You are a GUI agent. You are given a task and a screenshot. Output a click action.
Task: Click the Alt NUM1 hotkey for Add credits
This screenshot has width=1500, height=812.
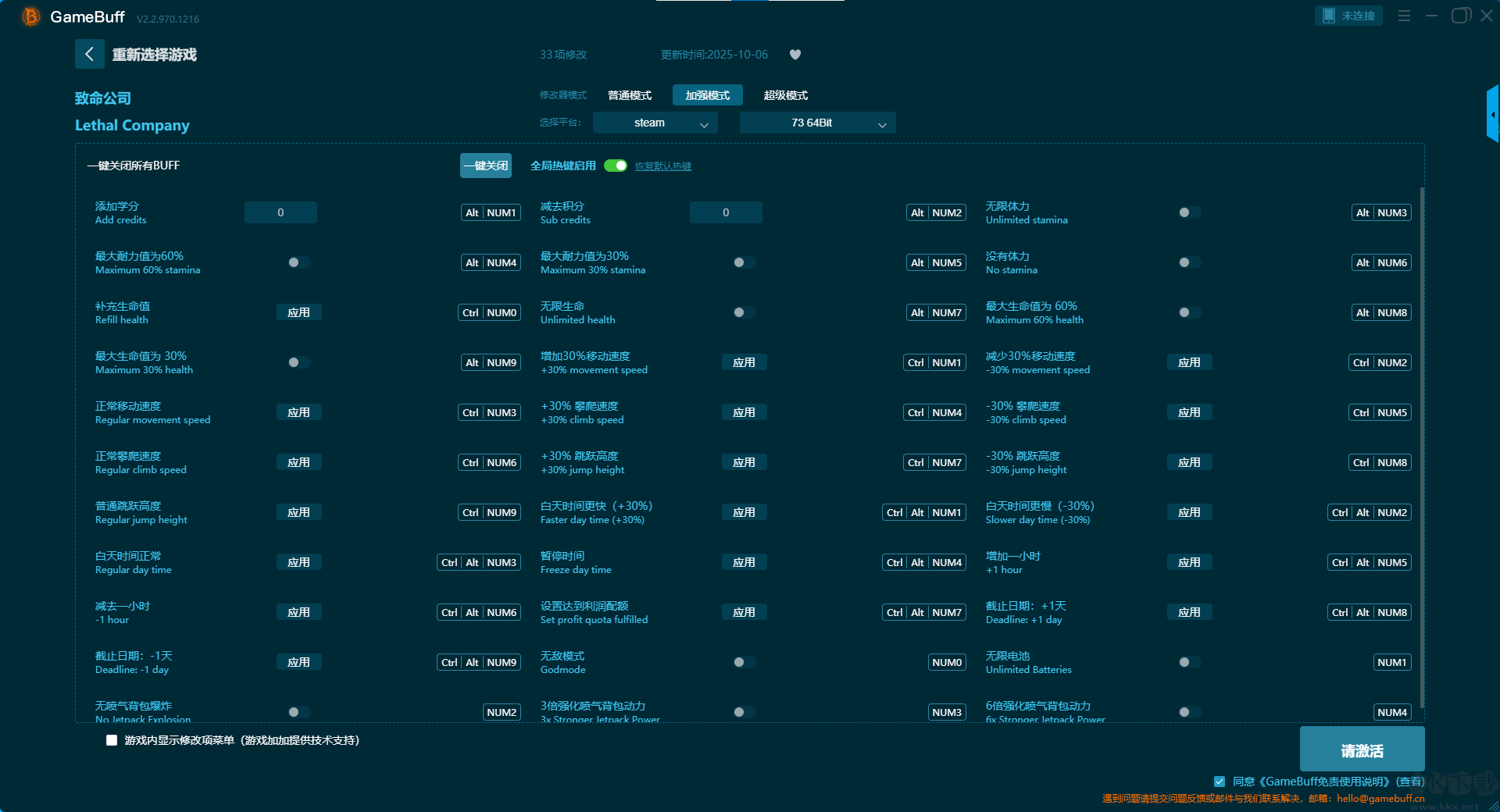(x=491, y=212)
